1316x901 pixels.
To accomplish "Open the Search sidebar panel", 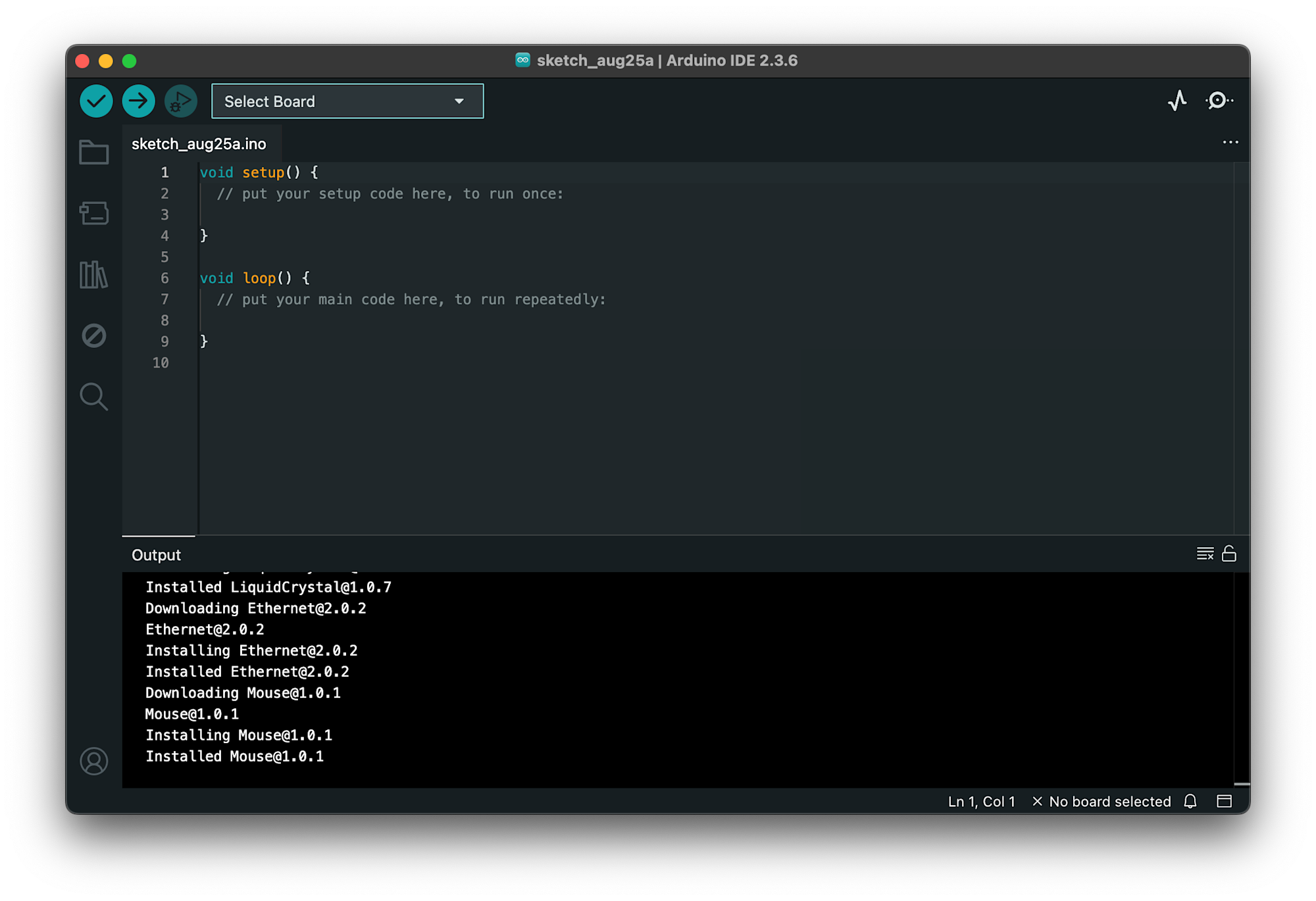I will click(94, 397).
